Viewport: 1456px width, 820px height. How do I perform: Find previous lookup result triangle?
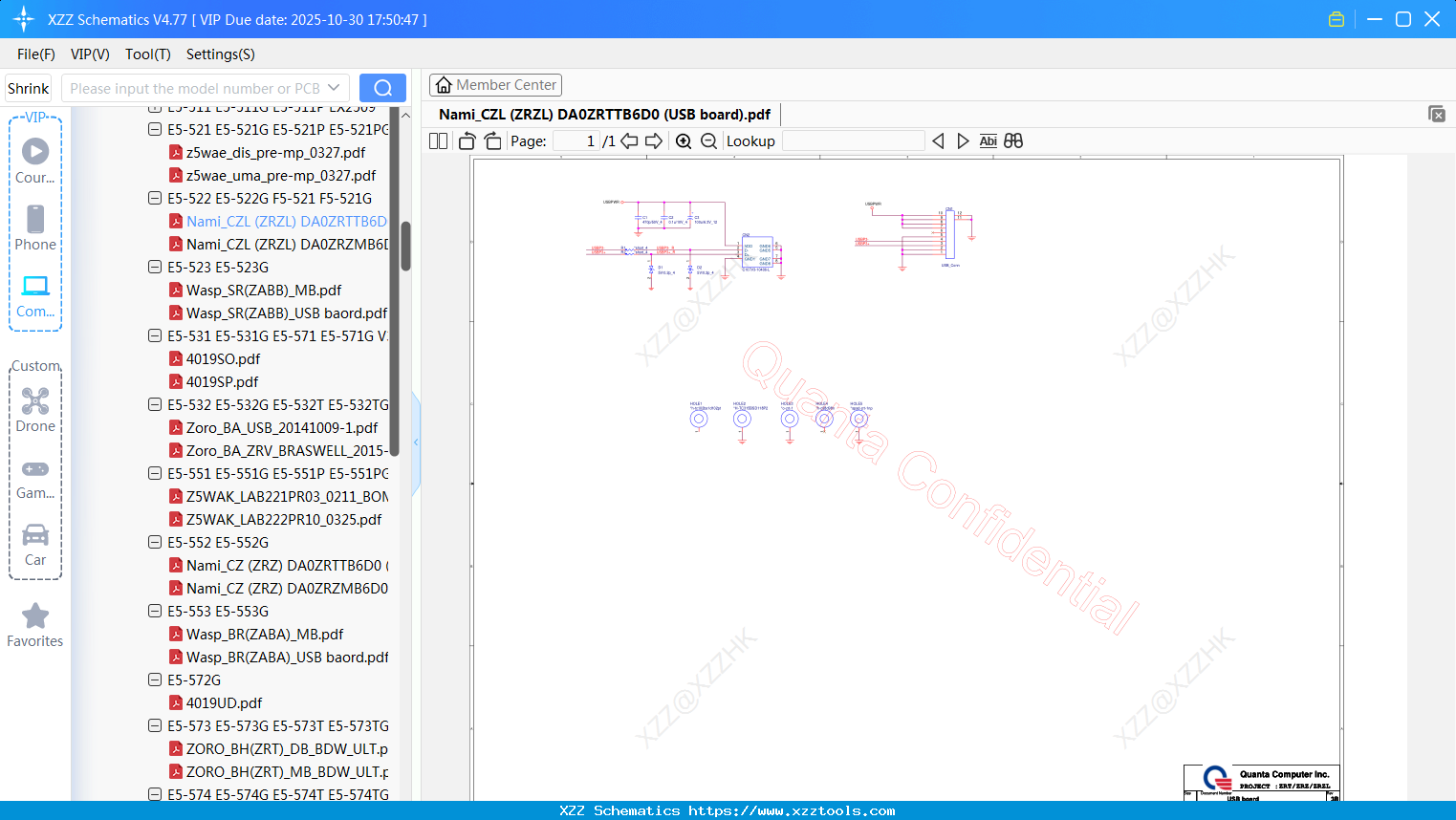938,140
